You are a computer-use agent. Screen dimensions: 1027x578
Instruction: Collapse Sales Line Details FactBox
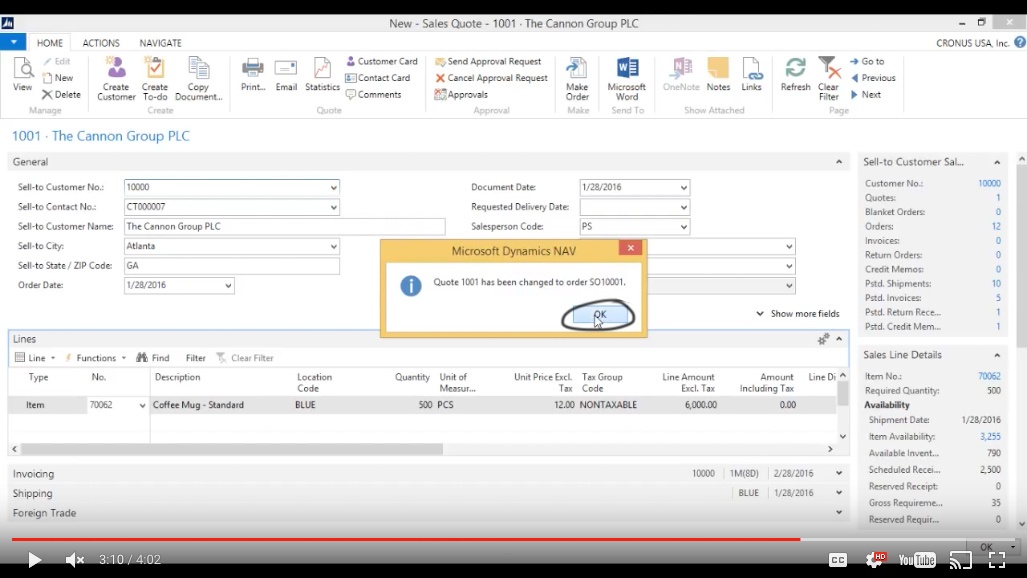[997, 355]
